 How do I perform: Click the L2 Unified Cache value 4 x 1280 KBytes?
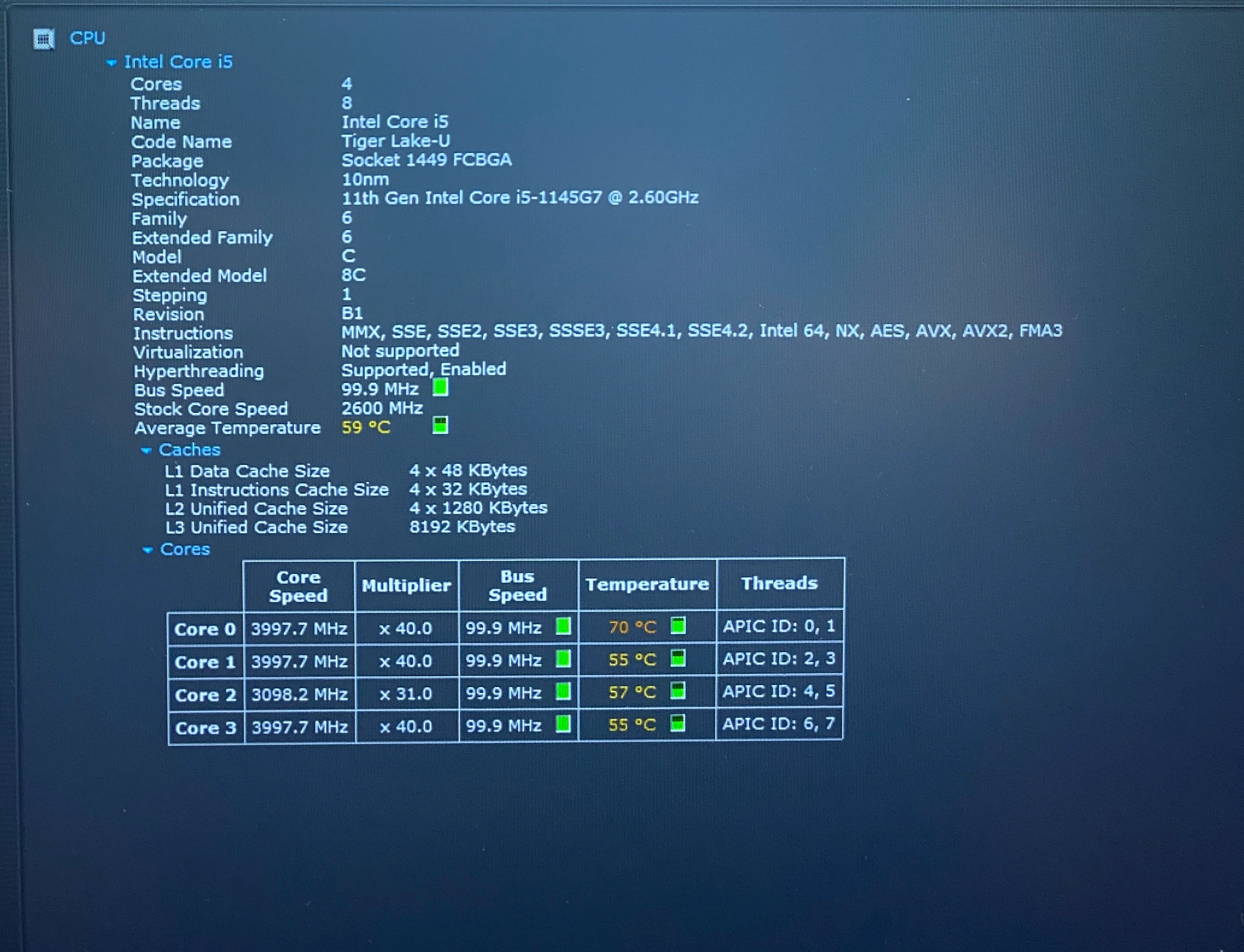coord(478,508)
